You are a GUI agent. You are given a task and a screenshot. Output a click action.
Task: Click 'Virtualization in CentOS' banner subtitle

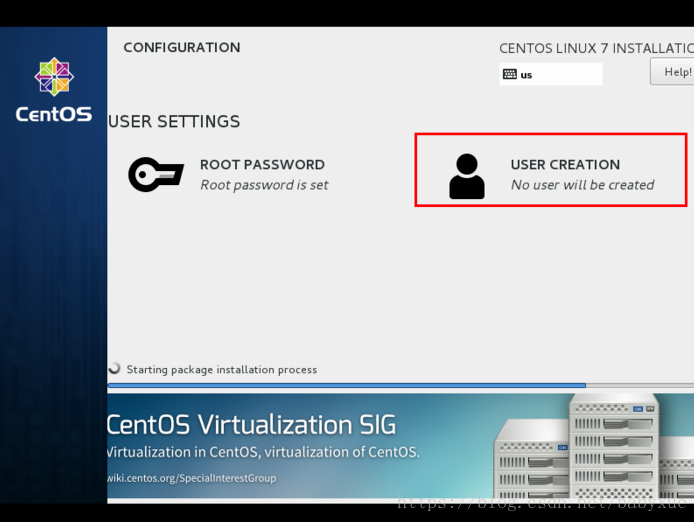[x=263, y=452]
